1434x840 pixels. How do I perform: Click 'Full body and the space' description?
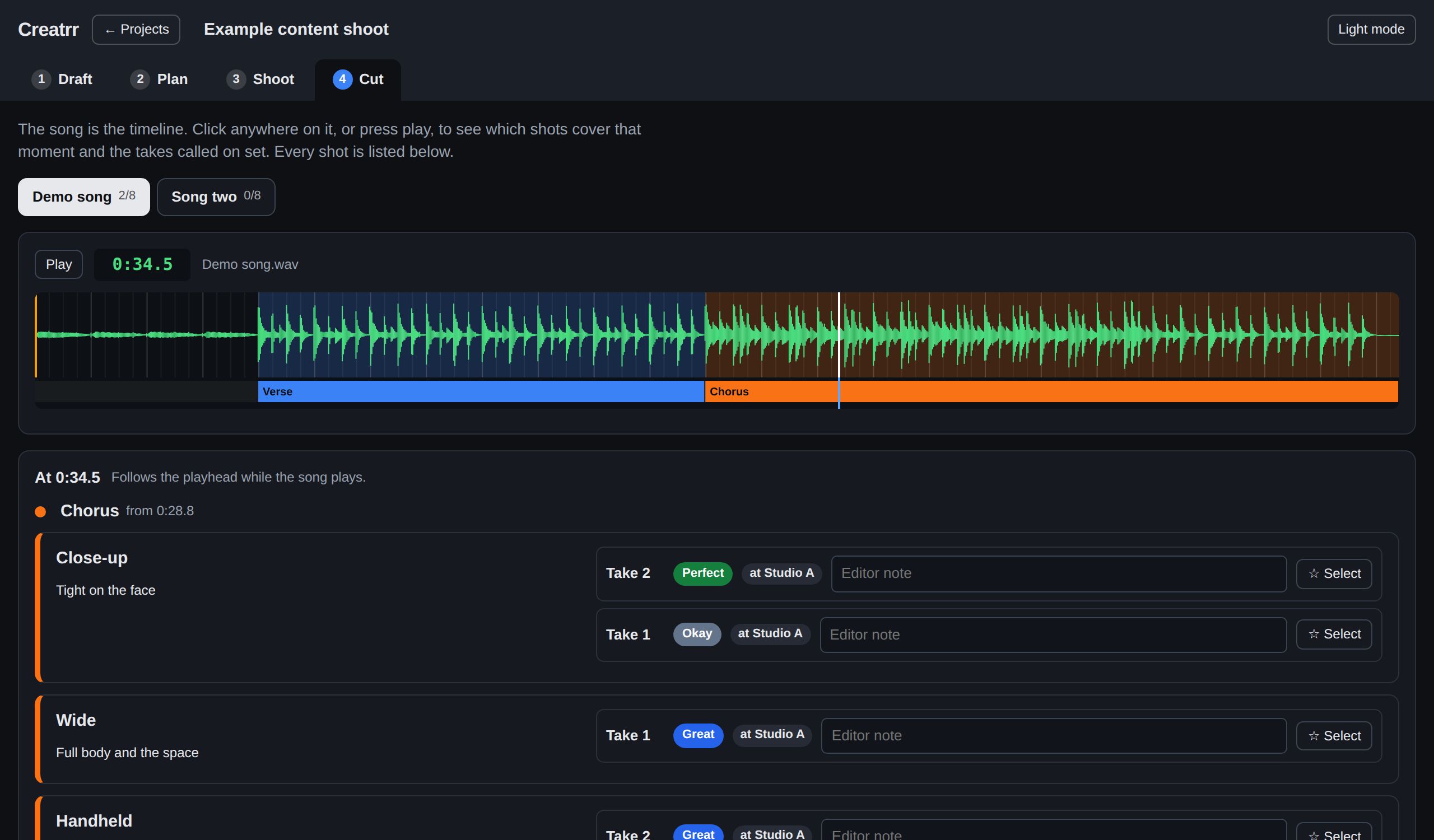pos(127,753)
